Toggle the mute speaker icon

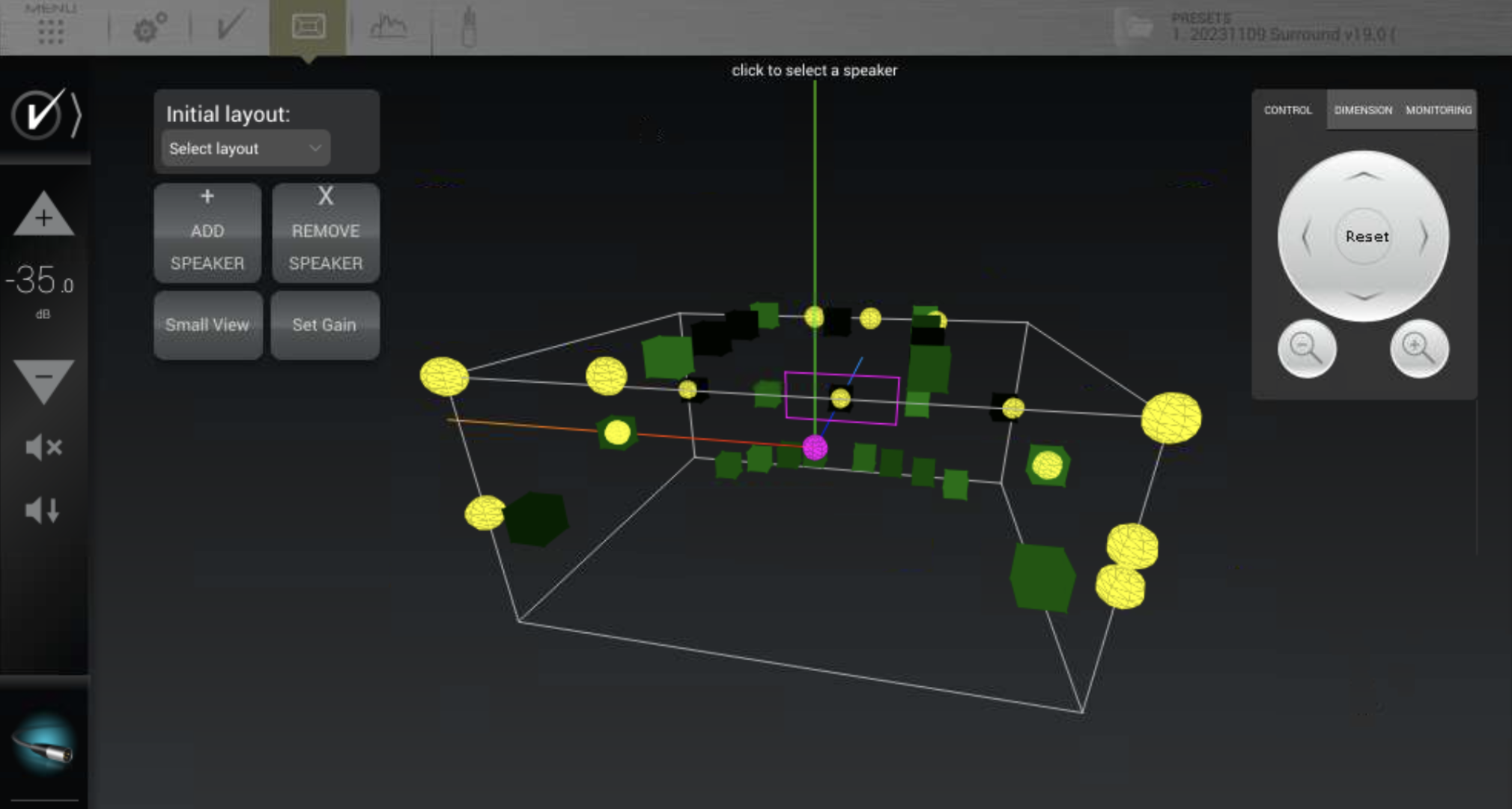coord(43,448)
